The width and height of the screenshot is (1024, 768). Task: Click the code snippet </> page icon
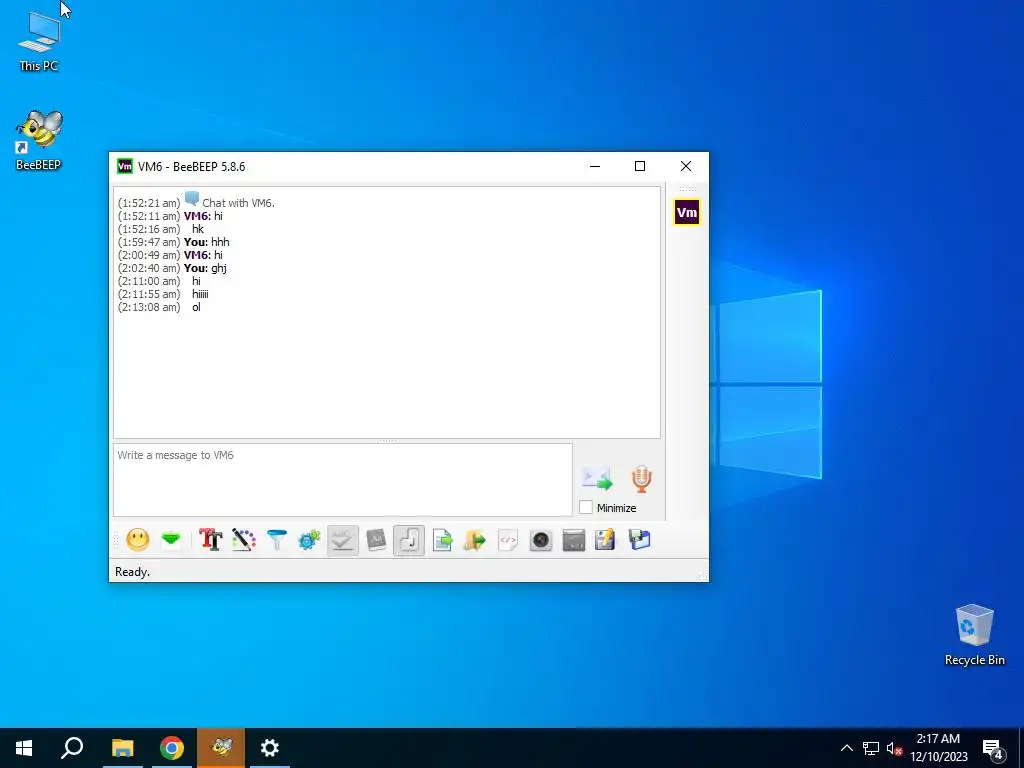tap(508, 540)
